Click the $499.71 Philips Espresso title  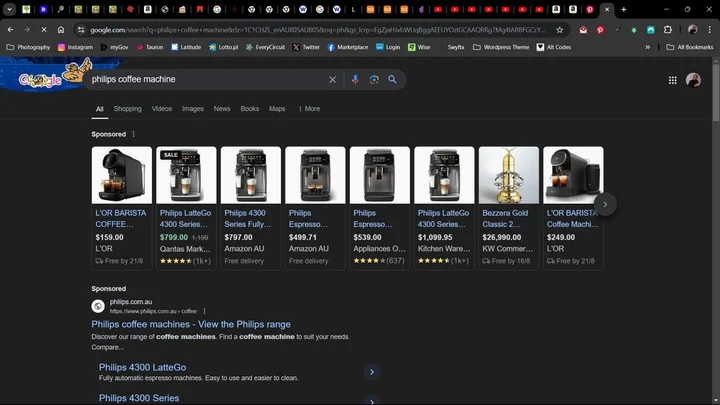308,219
